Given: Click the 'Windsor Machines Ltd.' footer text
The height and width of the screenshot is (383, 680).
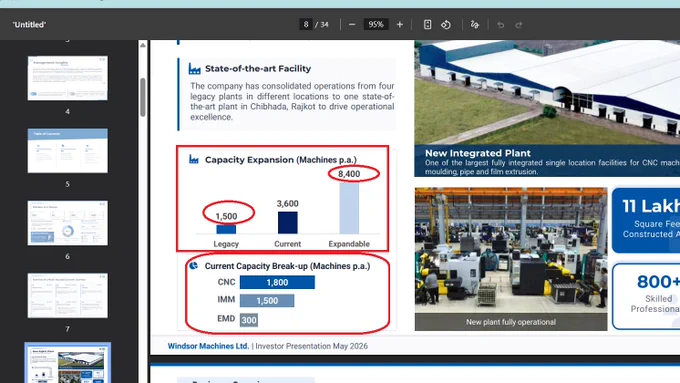Looking at the screenshot, I should [208, 346].
